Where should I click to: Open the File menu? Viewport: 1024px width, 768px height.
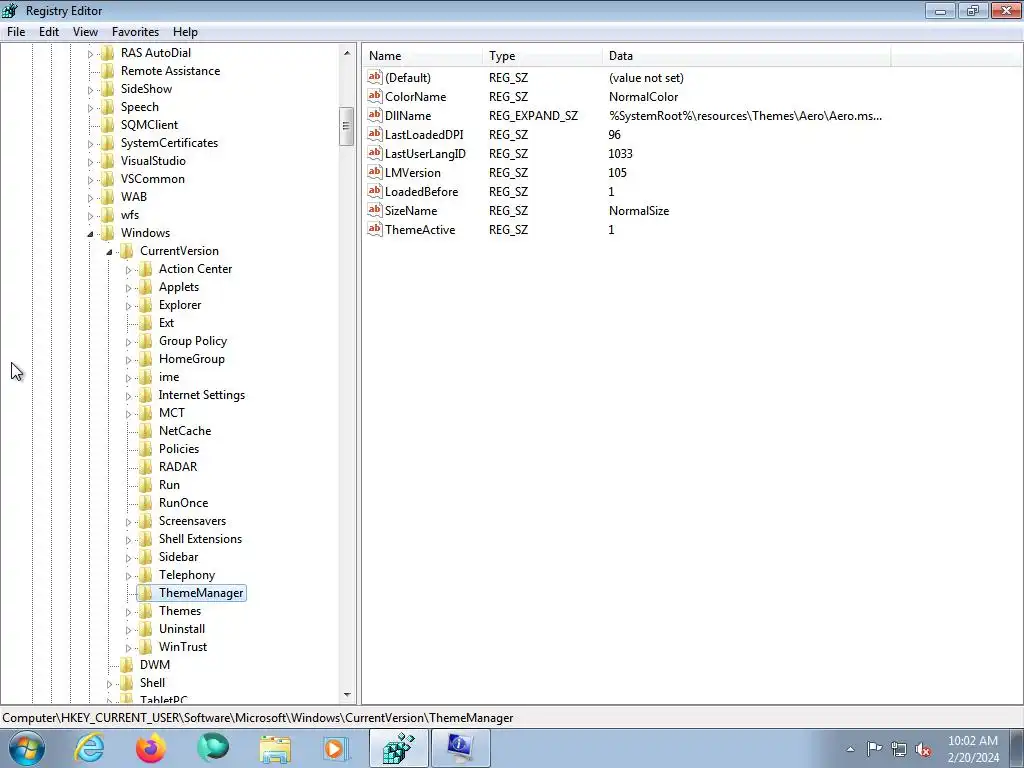coord(16,31)
